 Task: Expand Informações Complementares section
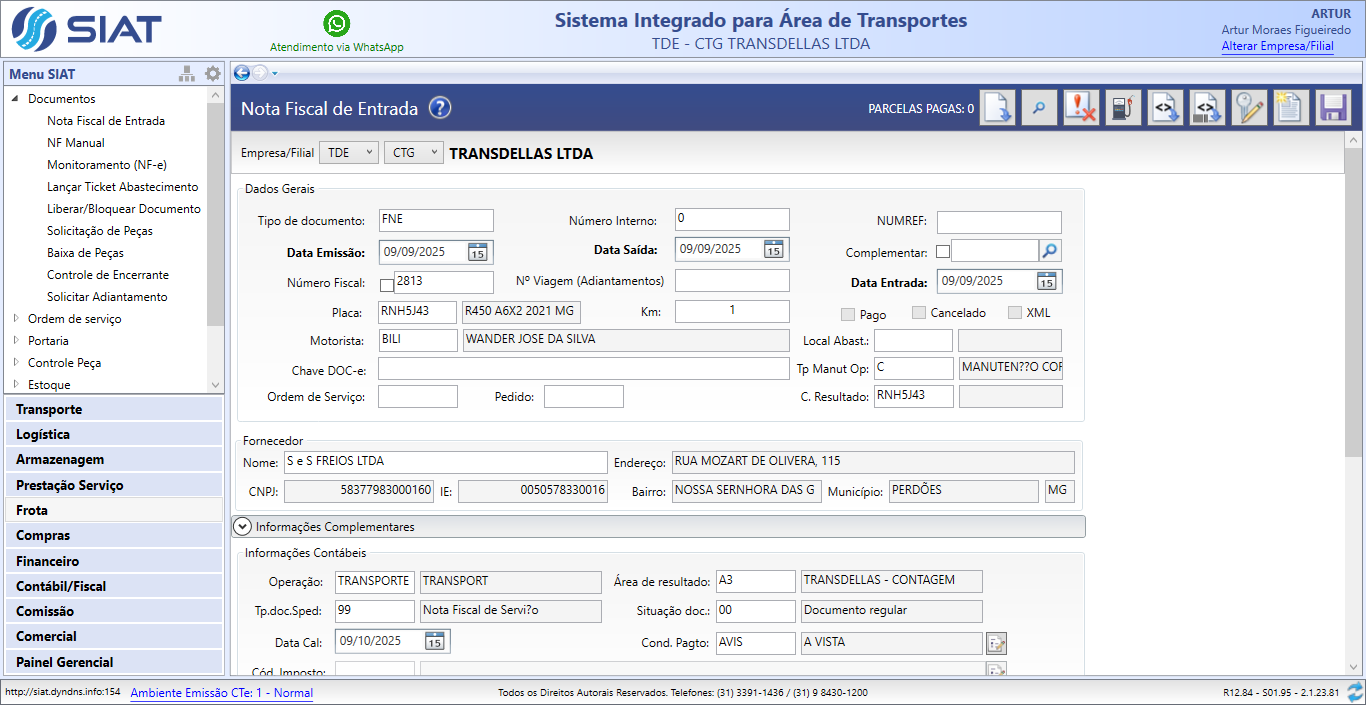pyautogui.click(x=242, y=526)
